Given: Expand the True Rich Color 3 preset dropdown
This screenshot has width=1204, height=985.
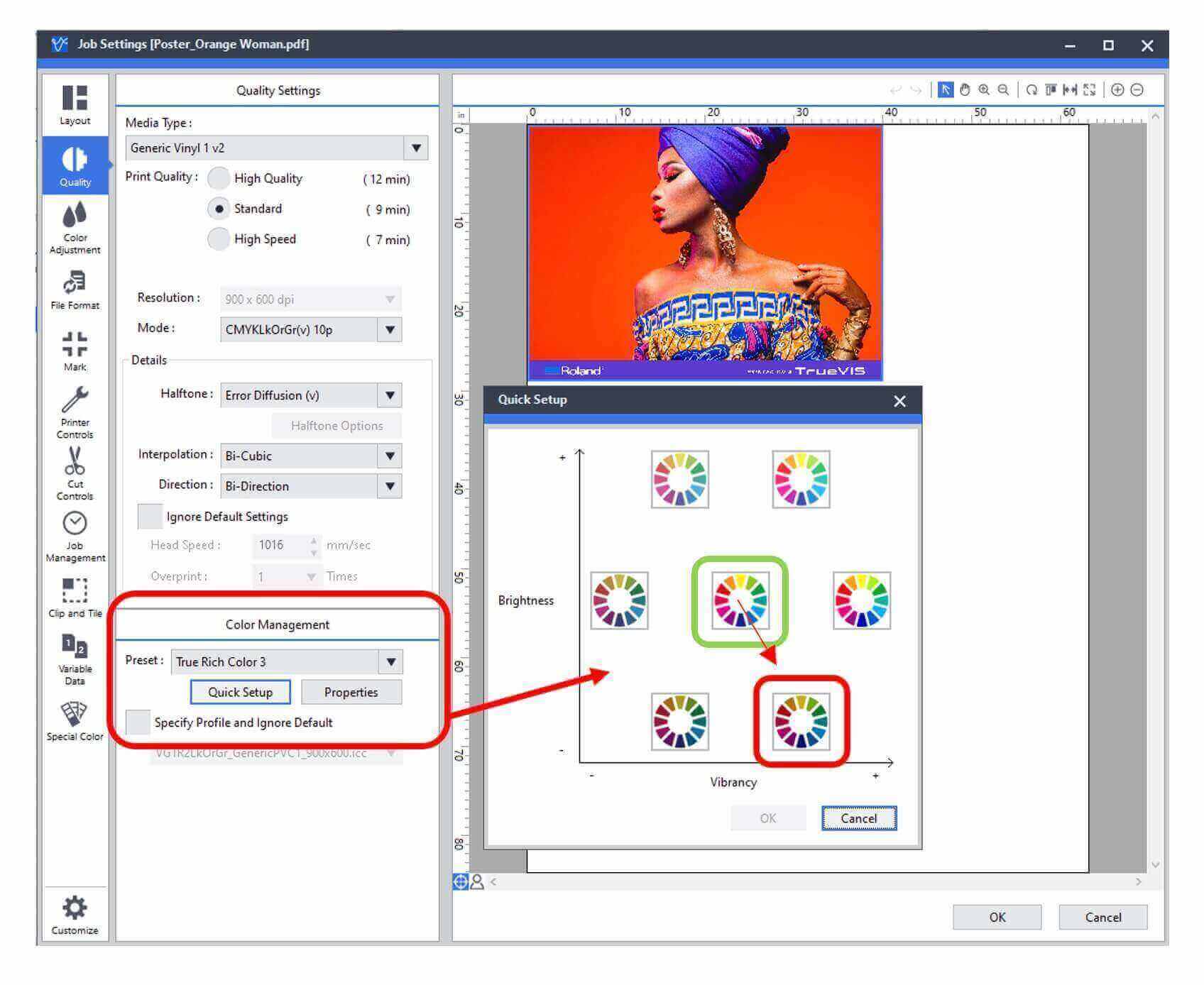Looking at the screenshot, I should click(287, 662).
